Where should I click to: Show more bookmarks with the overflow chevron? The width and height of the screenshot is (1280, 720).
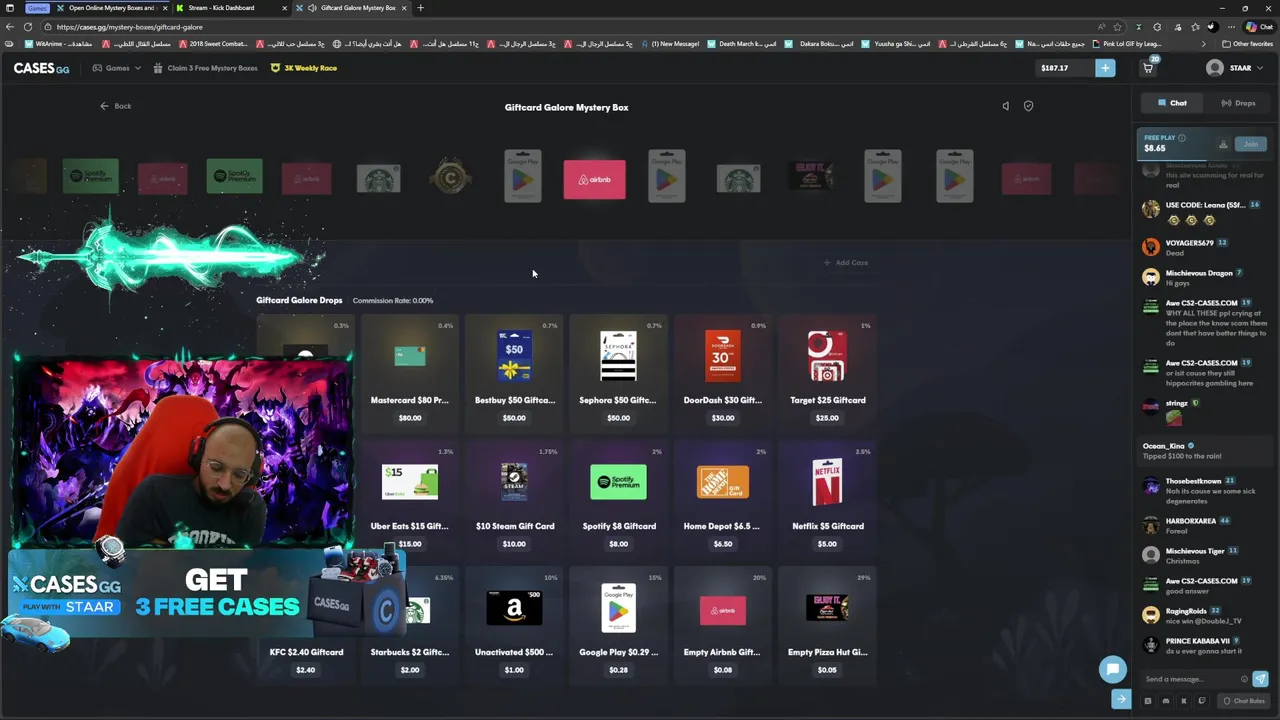[1204, 44]
